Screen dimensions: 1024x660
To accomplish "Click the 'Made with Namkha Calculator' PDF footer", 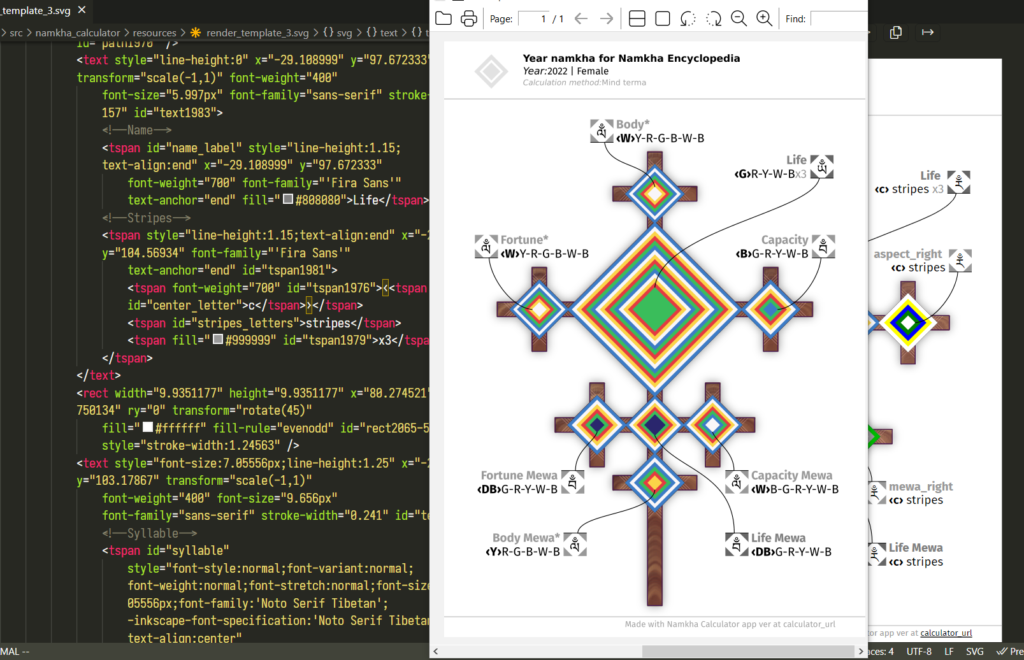I will click(730, 624).
